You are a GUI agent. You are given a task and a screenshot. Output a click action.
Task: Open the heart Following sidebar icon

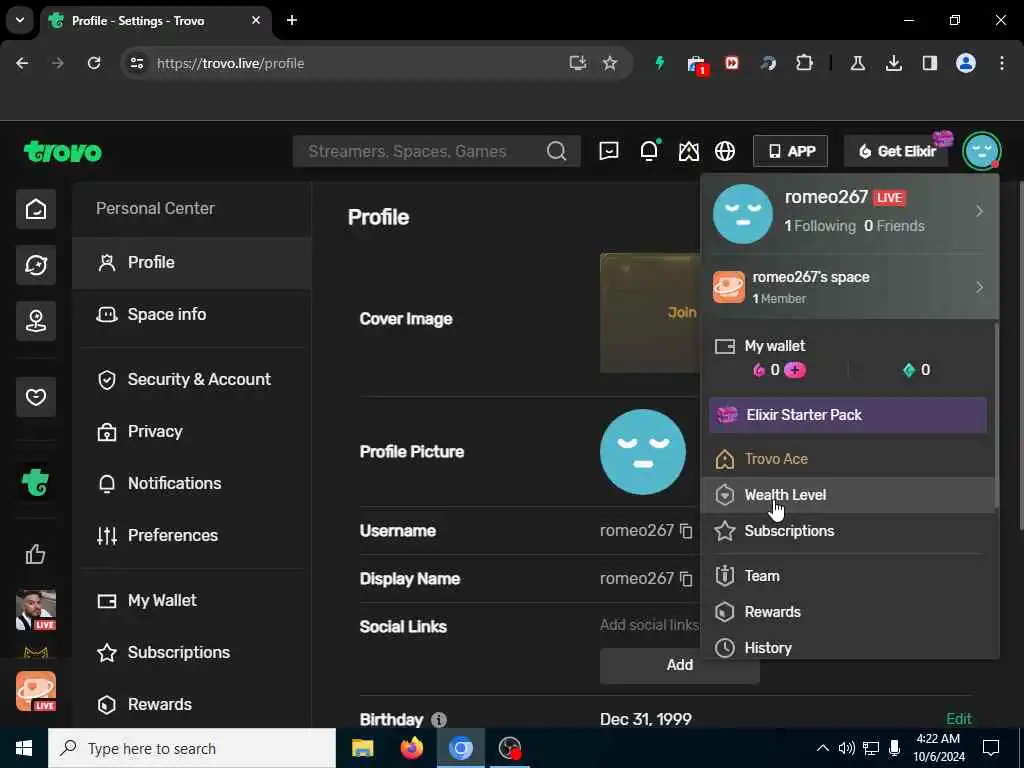[36, 396]
